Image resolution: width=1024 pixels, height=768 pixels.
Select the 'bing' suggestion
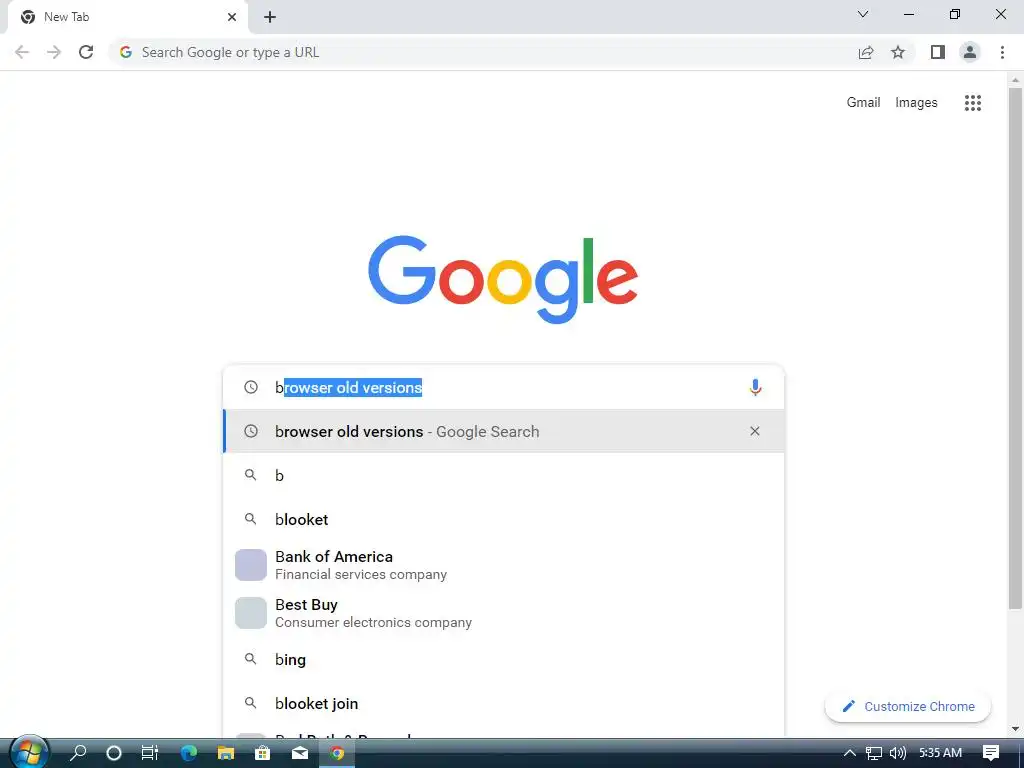click(504, 660)
